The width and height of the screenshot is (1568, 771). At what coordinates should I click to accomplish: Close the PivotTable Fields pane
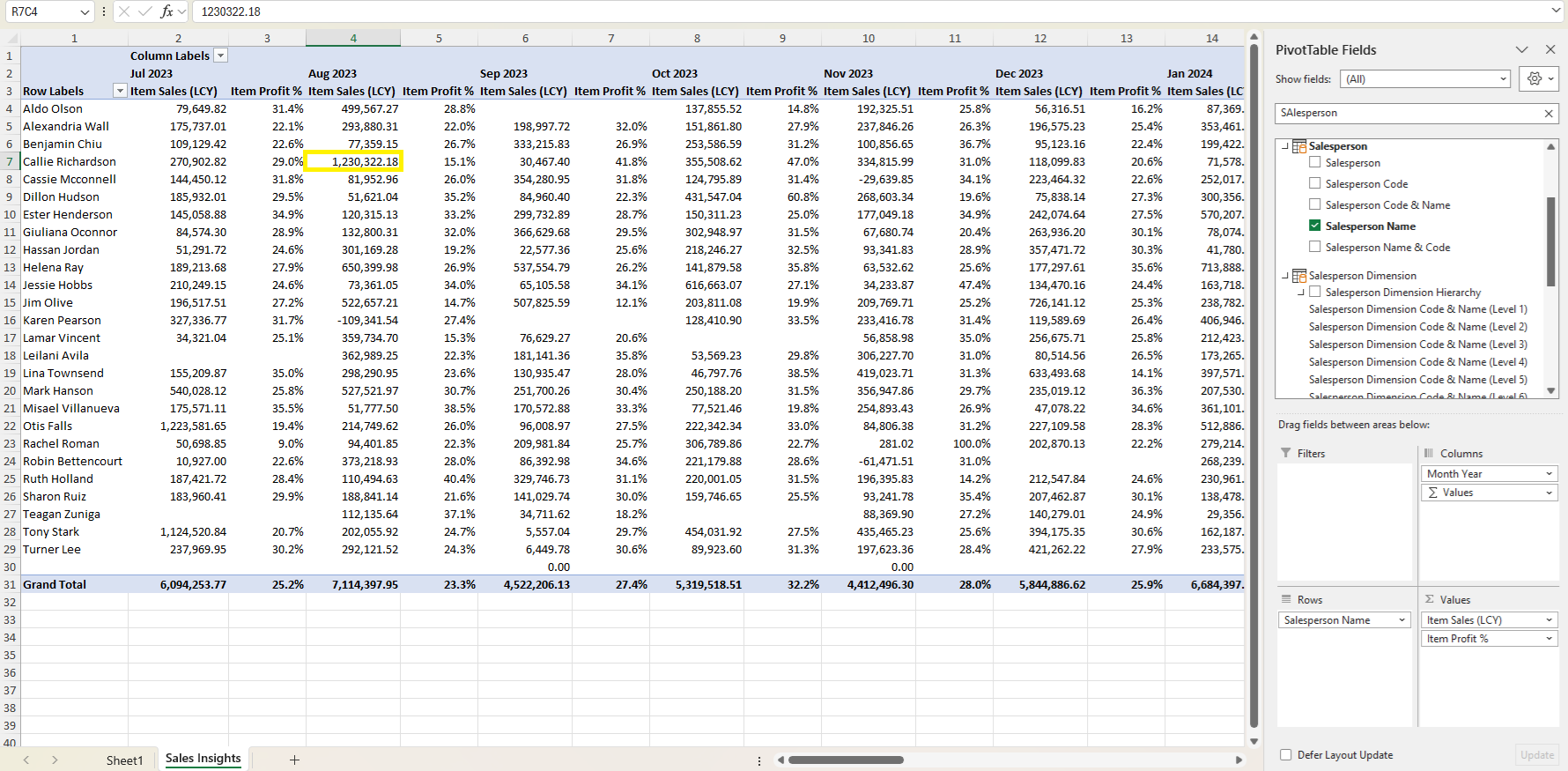tap(1550, 50)
